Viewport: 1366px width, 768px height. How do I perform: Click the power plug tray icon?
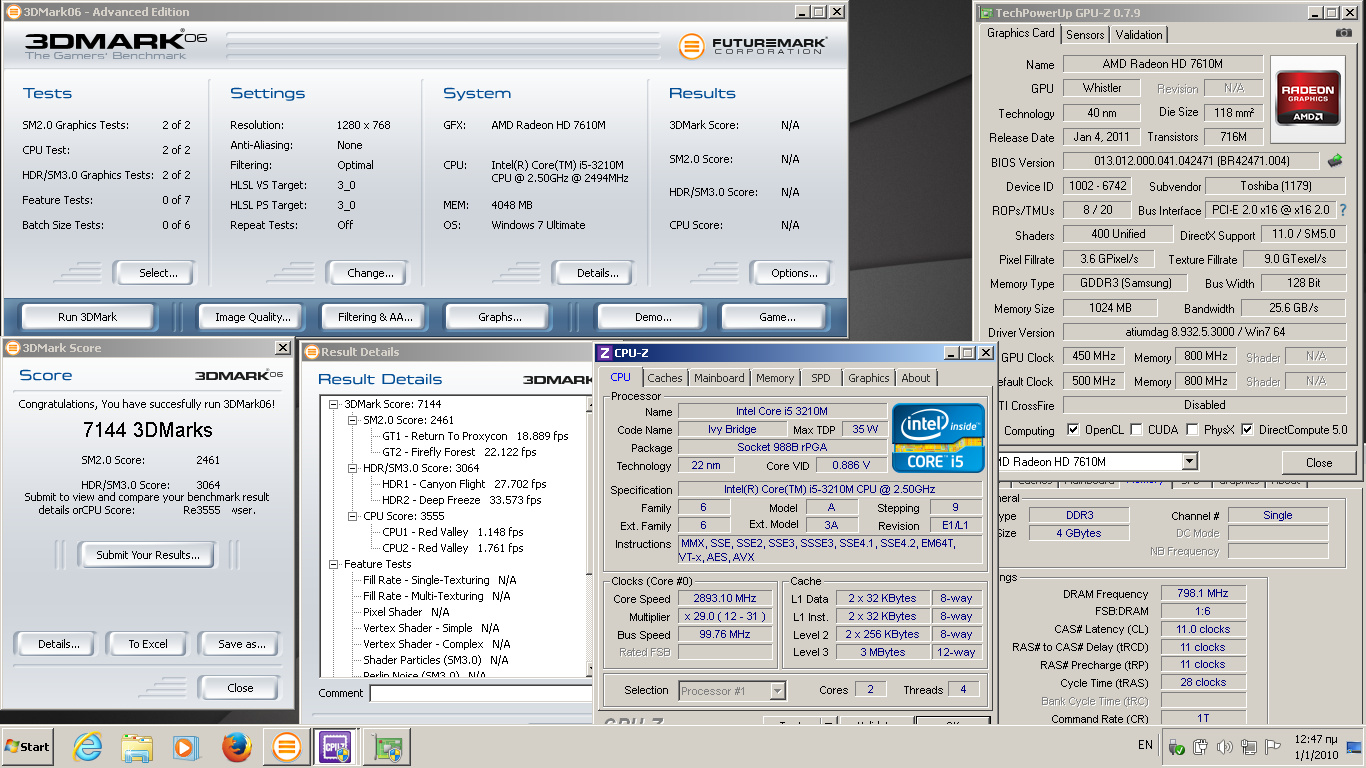[1201, 747]
